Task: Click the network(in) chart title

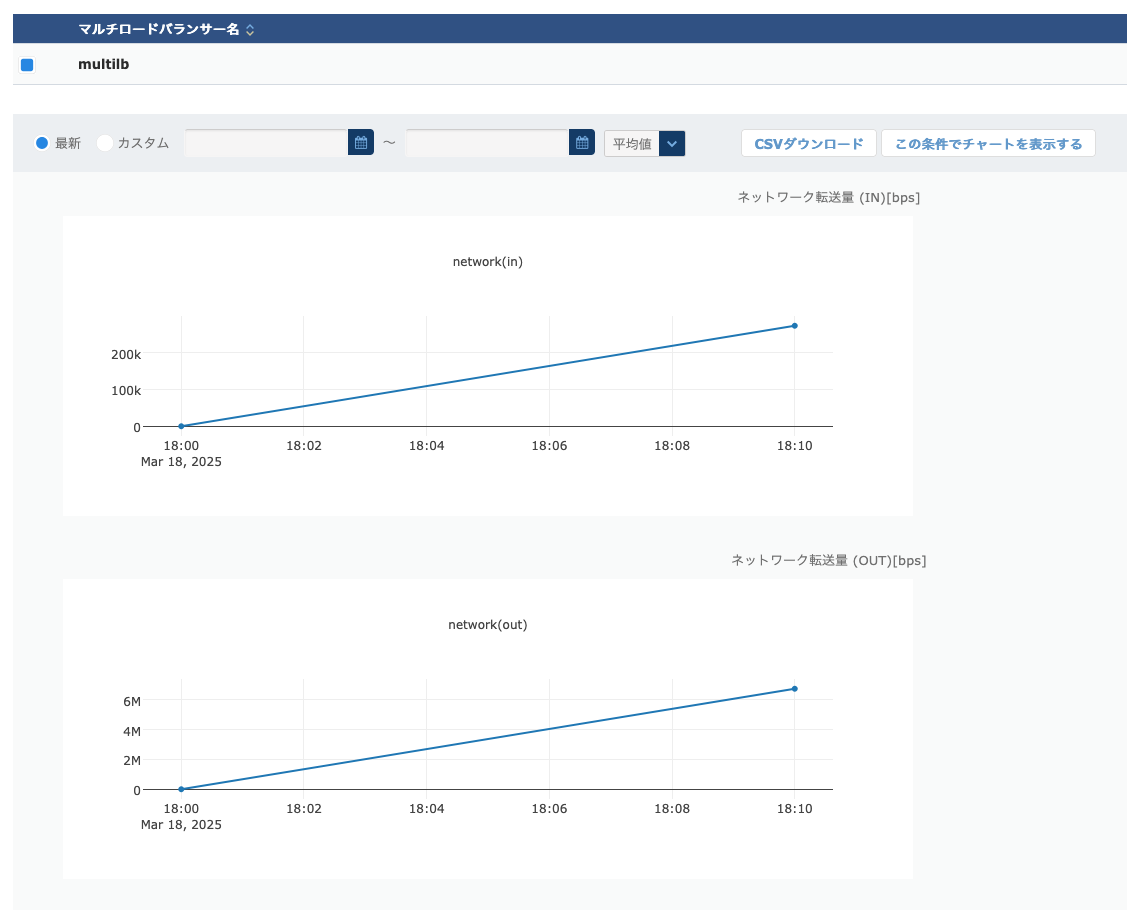Action: (487, 262)
